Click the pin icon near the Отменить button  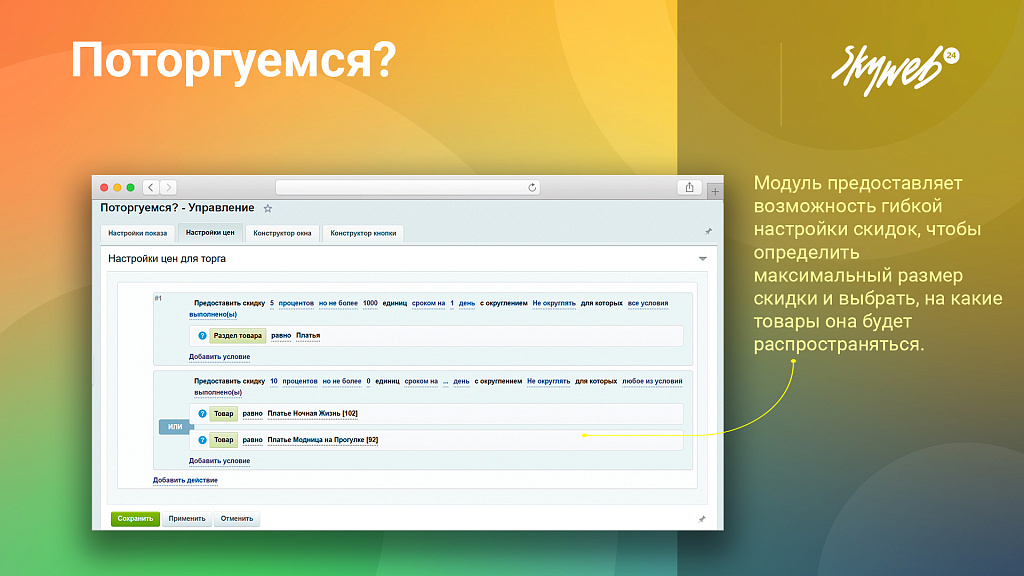point(703,517)
